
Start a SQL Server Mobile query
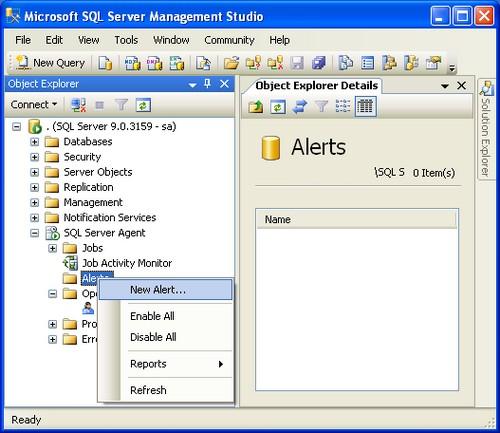pos(203,63)
